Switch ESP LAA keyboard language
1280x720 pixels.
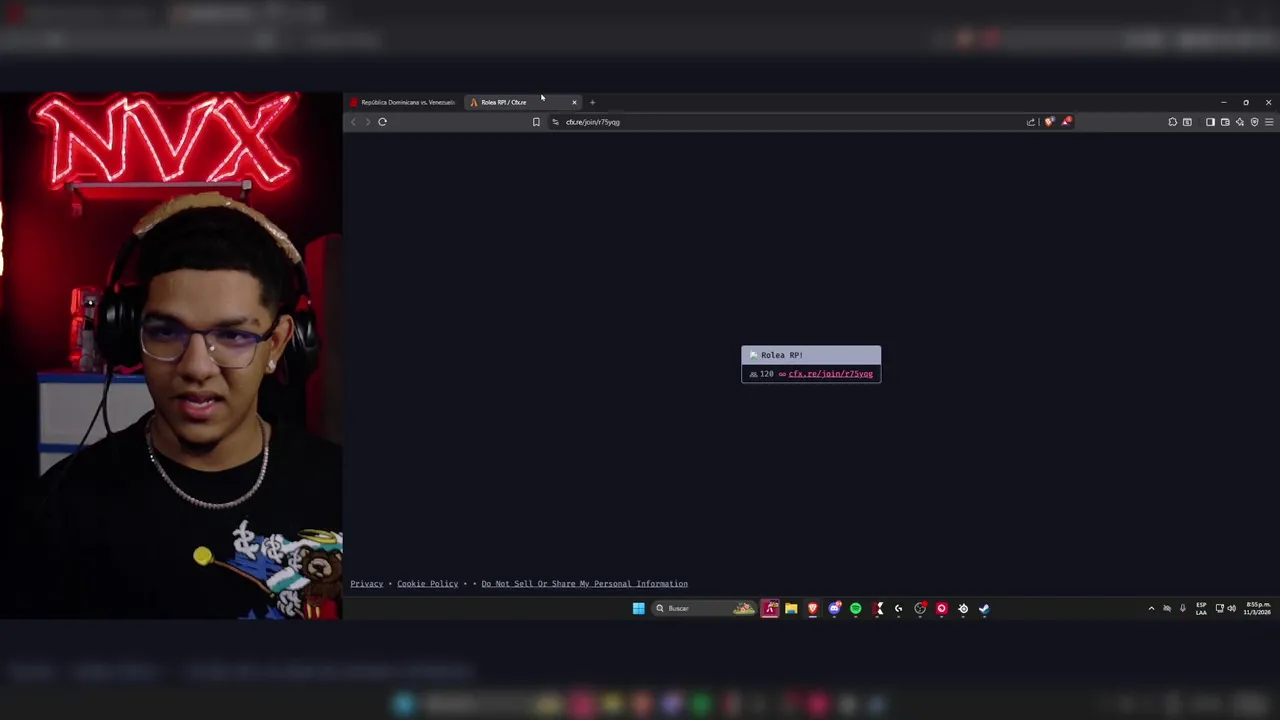coord(1201,608)
